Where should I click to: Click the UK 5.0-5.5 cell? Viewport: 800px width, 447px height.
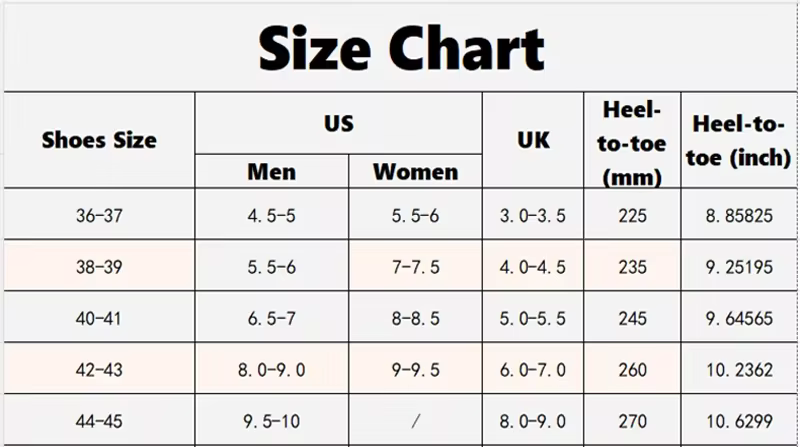tap(533, 318)
